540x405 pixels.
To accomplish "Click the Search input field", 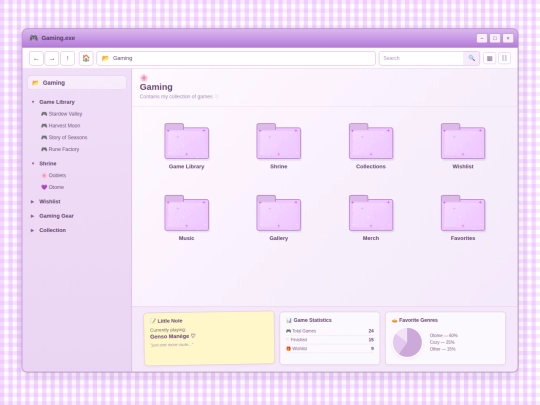I will (422, 58).
